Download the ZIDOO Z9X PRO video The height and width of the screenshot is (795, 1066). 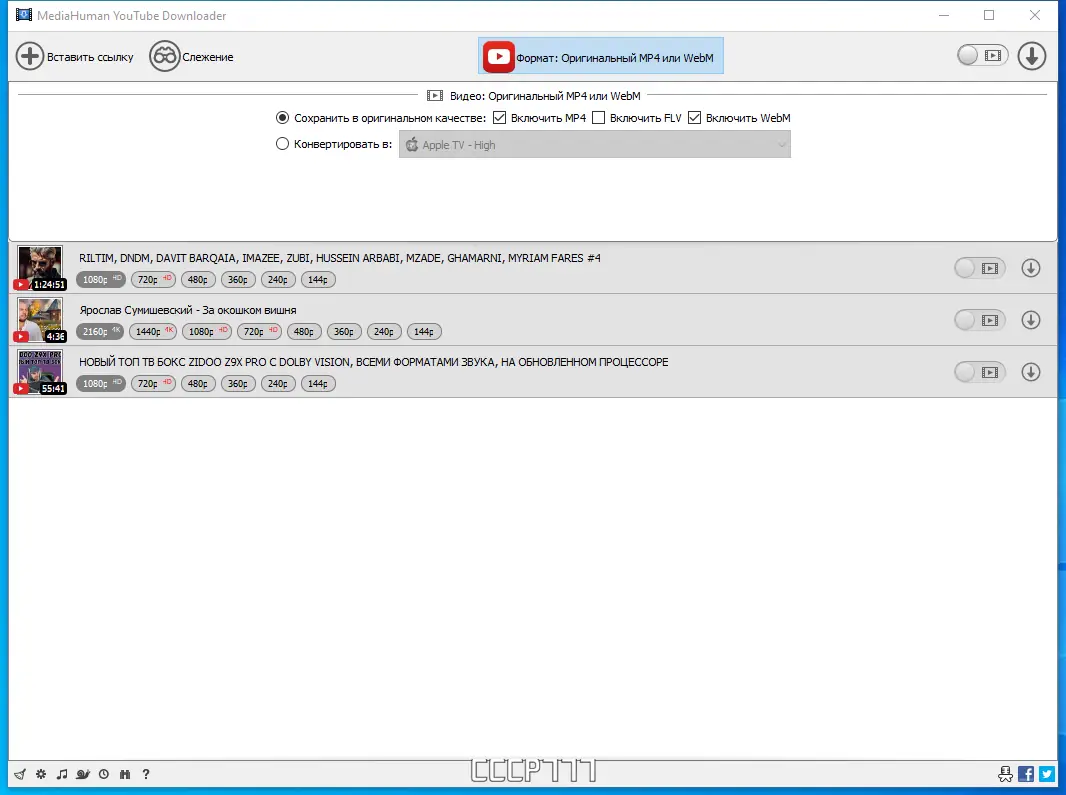pos(1031,372)
